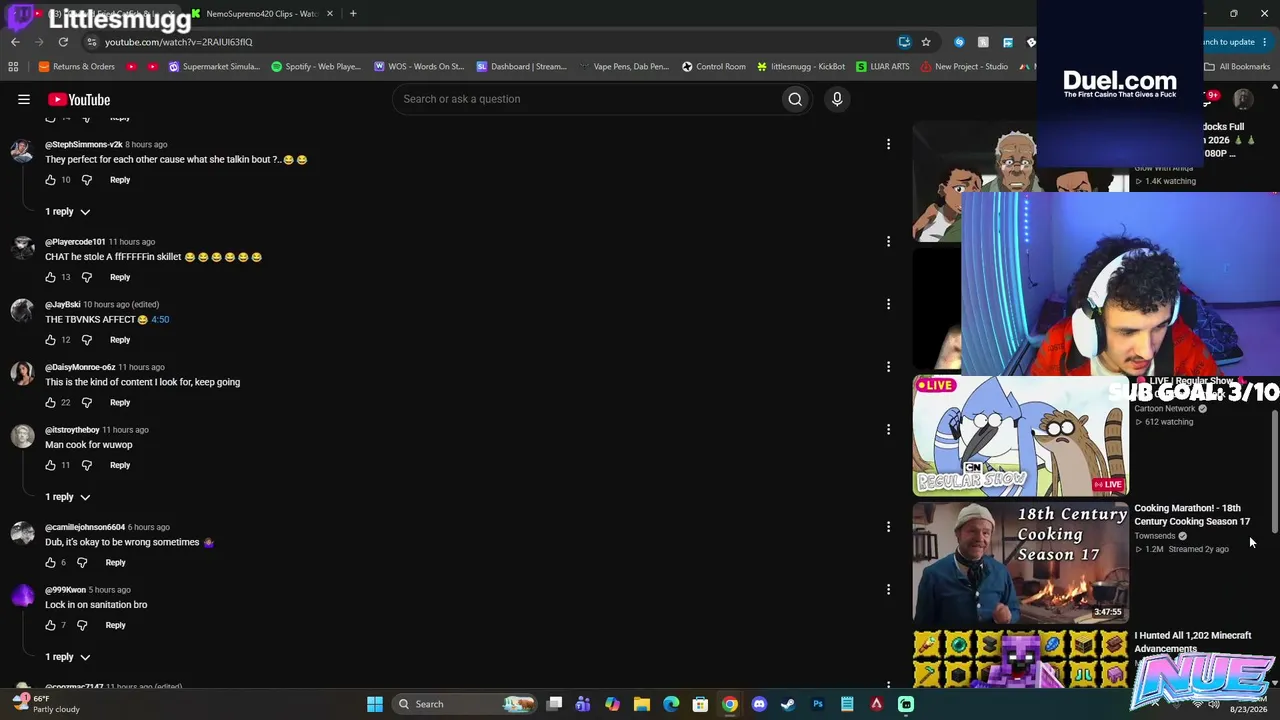The height and width of the screenshot is (720, 1280).
Task: Open options menu for @JayBski comment
Action: point(888,304)
